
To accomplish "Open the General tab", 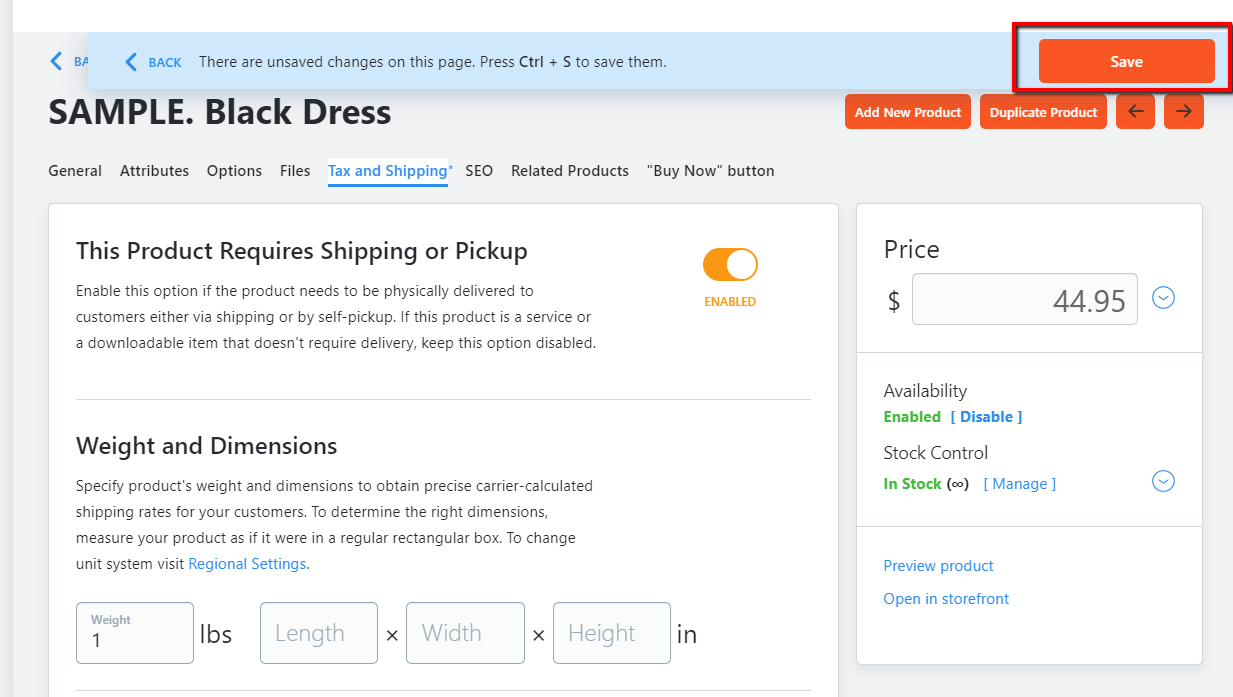I will tap(75, 171).
